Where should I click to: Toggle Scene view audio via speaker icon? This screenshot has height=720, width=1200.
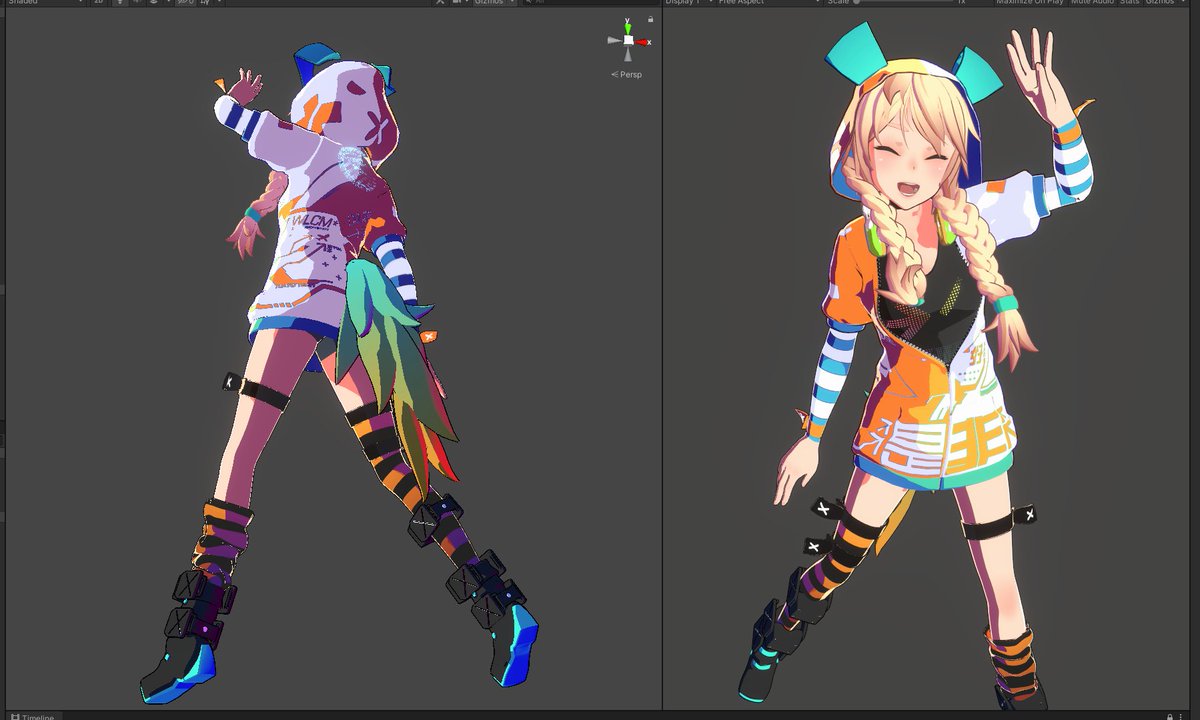point(137,3)
